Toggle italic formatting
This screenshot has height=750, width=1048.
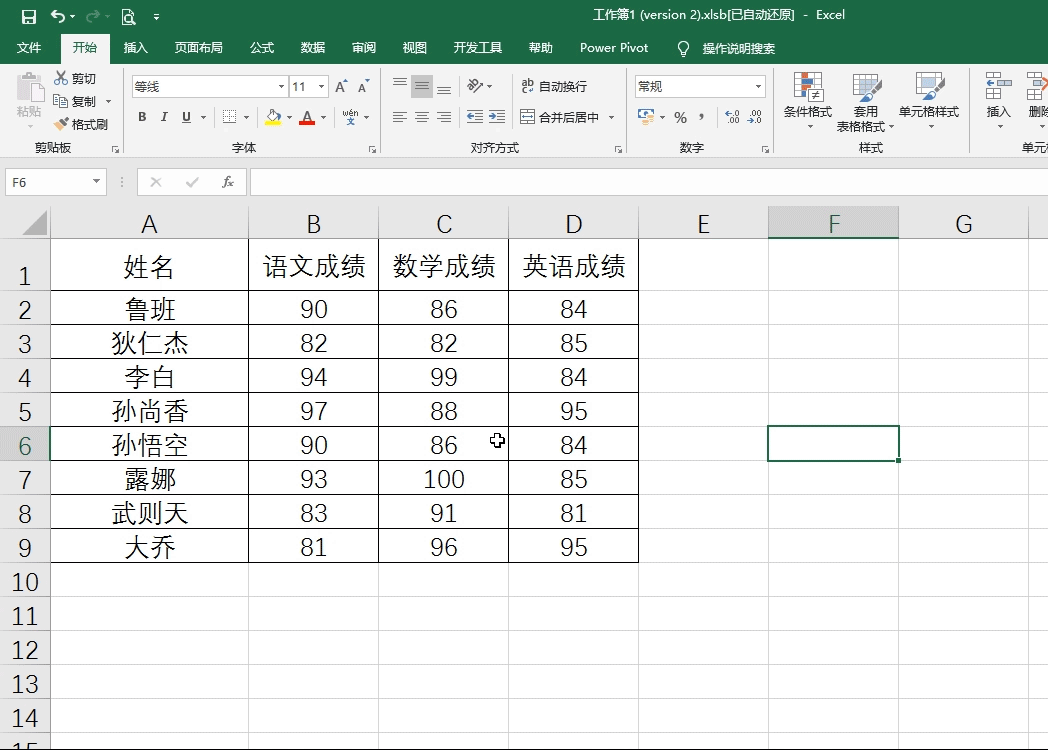pos(164,117)
